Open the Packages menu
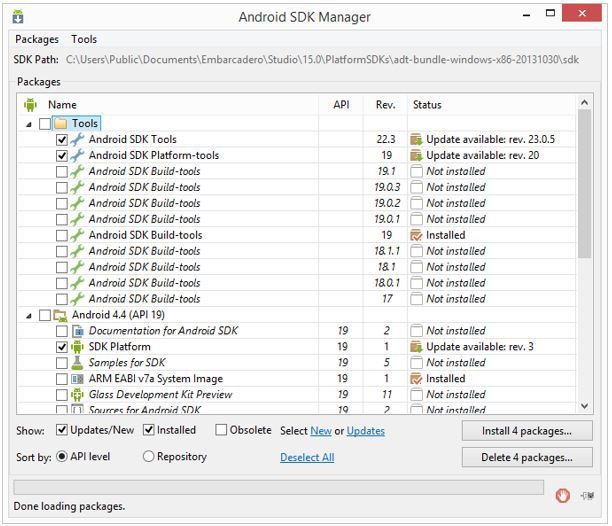612x526 pixels. click(37, 39)
